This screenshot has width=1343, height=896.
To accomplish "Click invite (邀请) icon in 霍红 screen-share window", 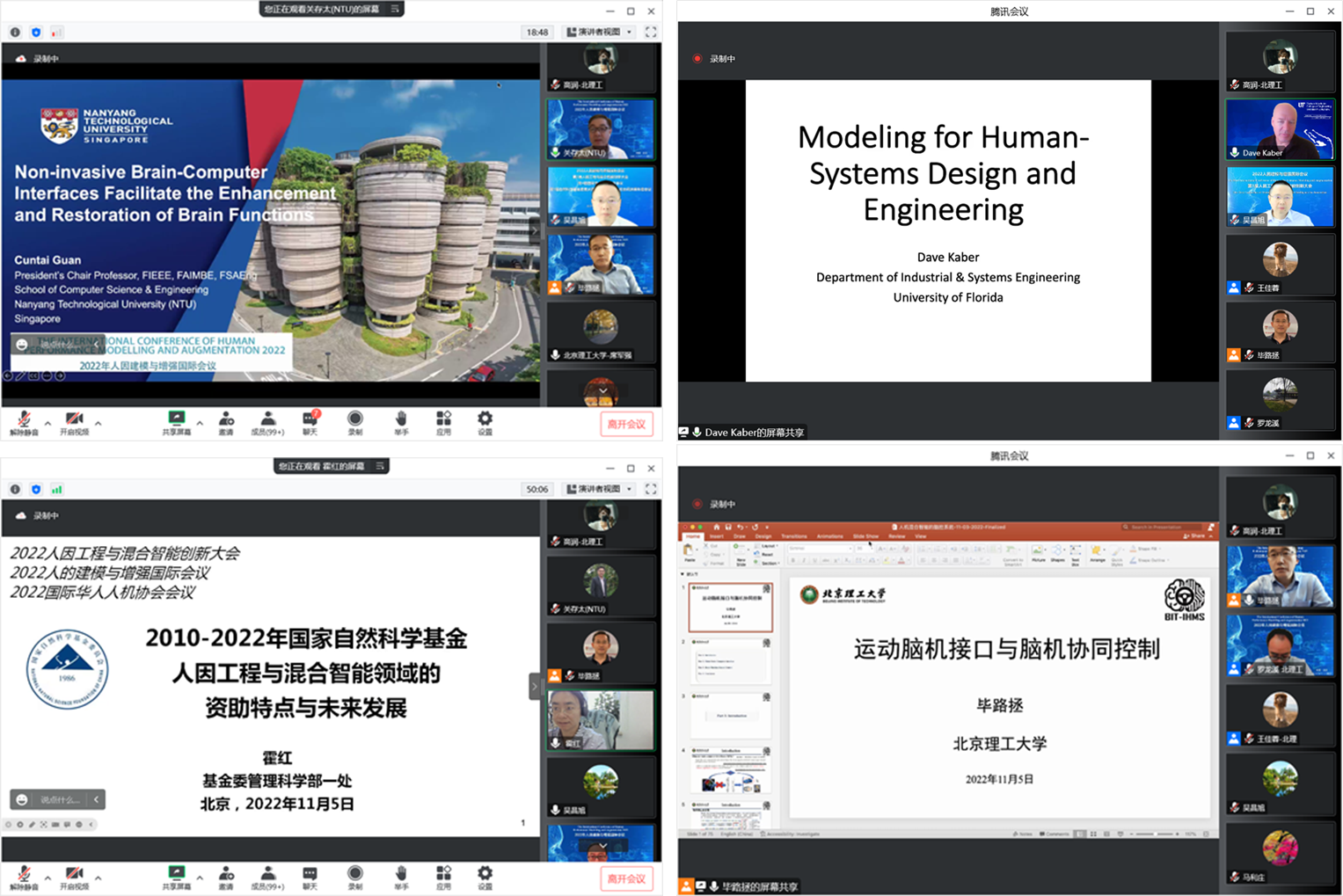I will 226,875.
